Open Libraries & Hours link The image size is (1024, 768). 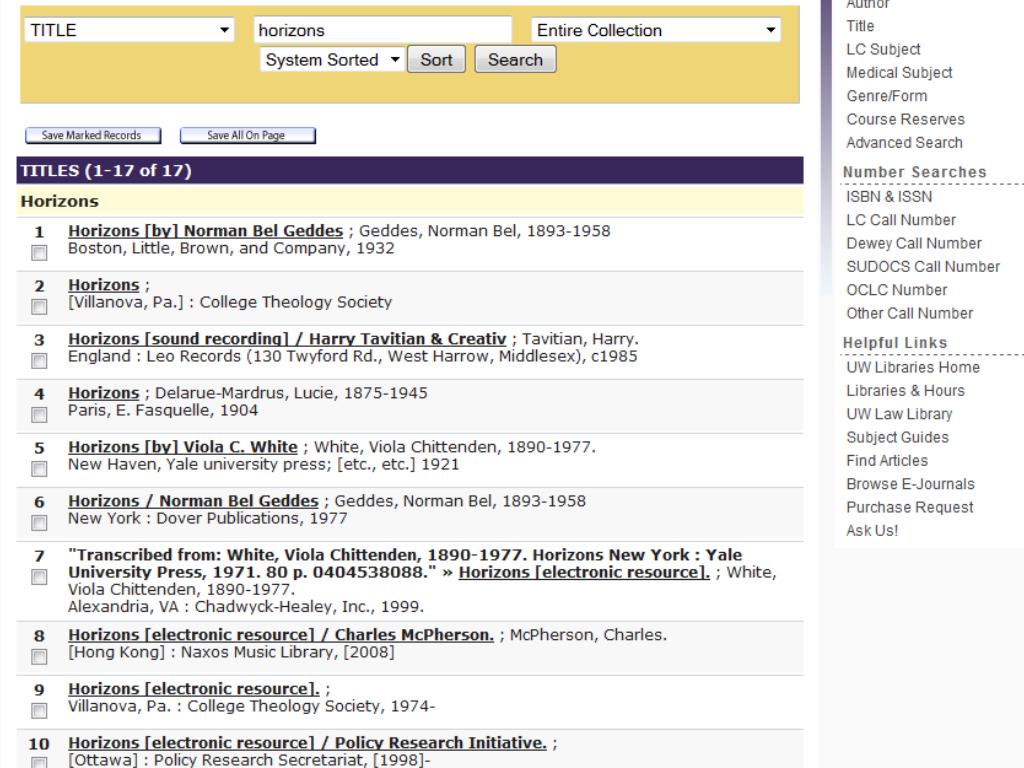(905, 391)
